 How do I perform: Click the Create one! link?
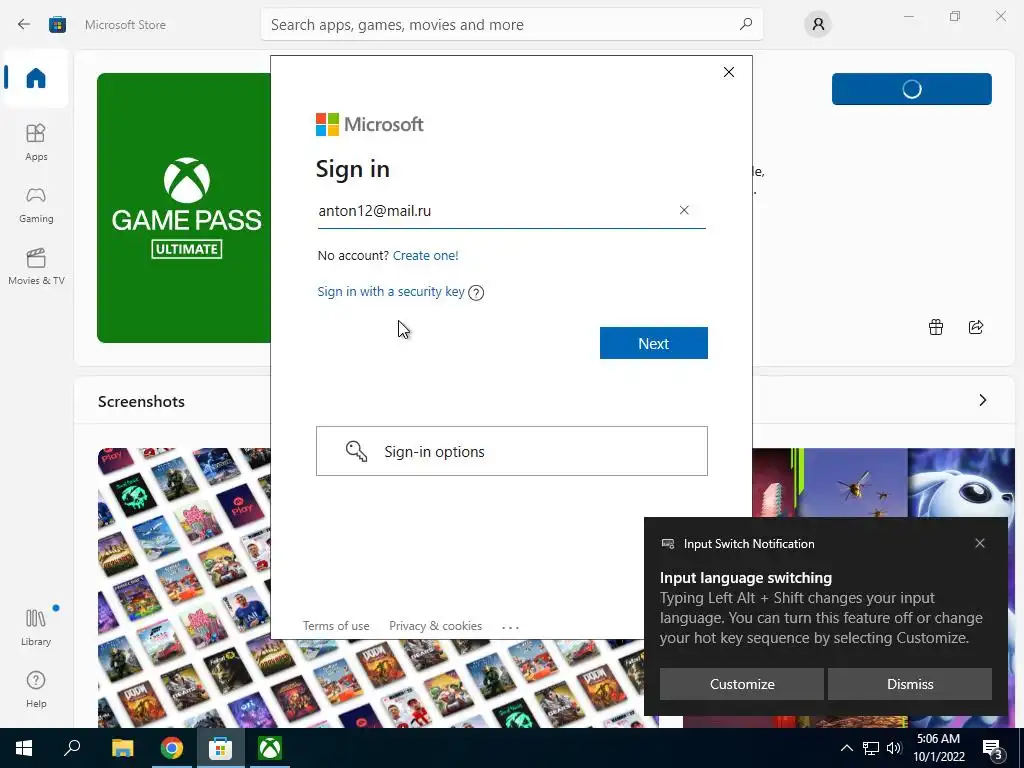coord(425,255)
